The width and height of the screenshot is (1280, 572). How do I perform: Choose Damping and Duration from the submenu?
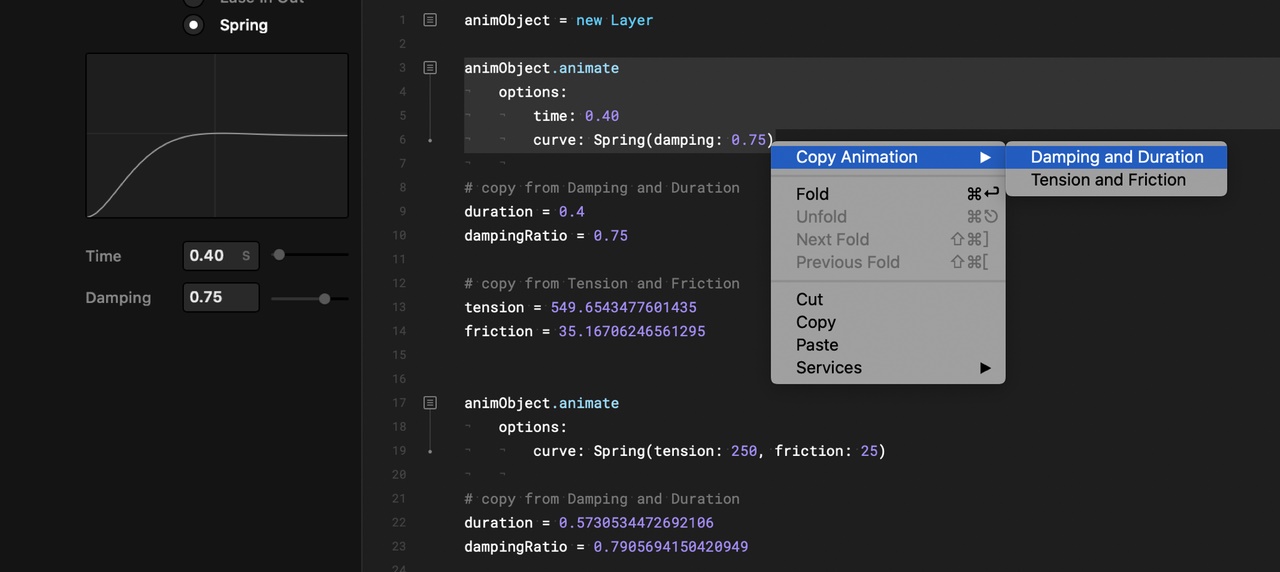(1116, 157)
